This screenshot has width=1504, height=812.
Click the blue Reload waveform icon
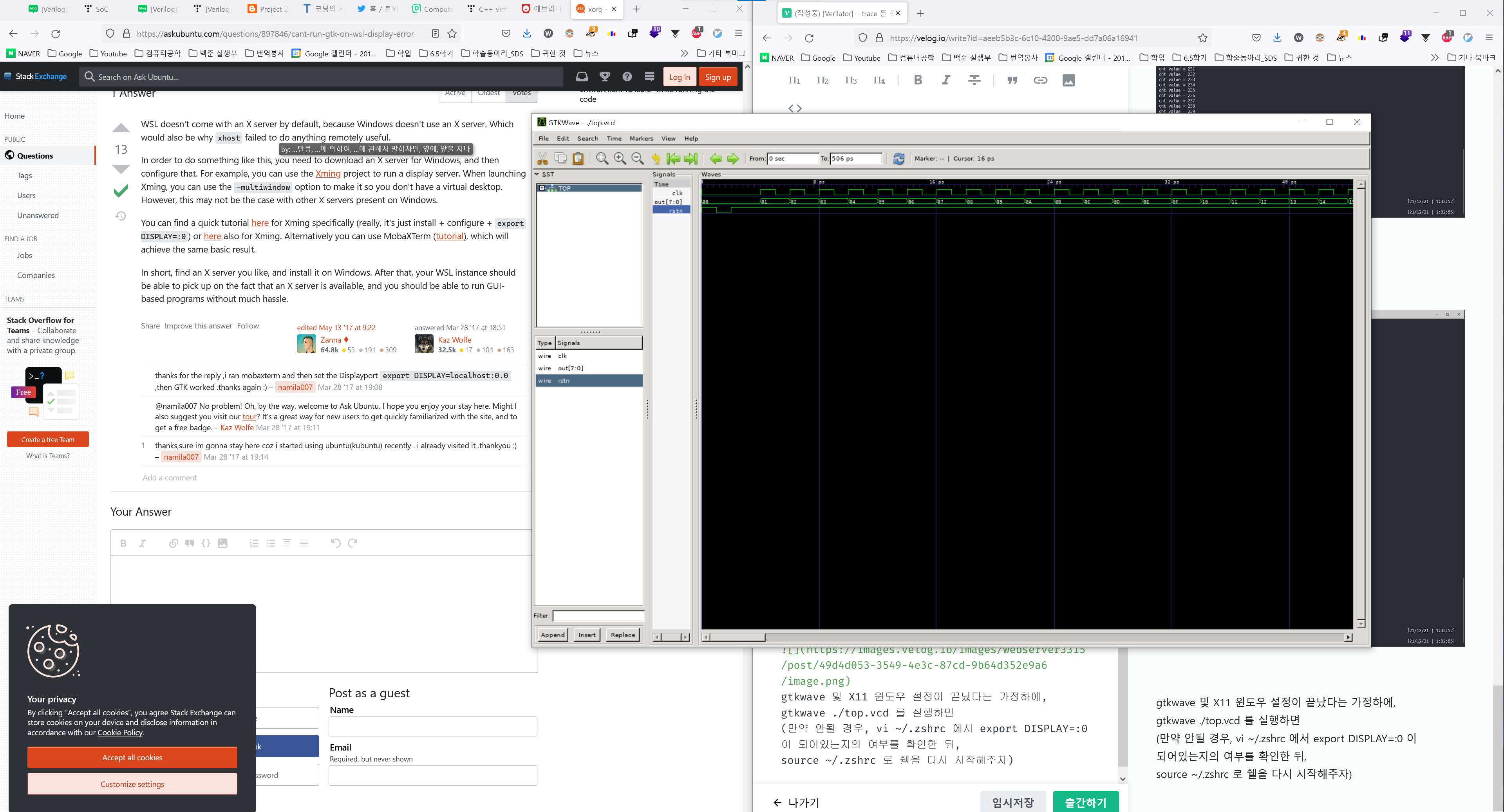coord(898,158)
